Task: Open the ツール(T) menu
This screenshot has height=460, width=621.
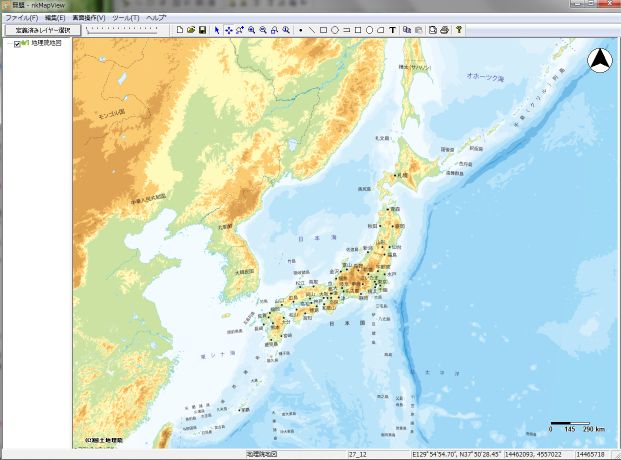Action: pyautogui.click(x=125, y=18)
